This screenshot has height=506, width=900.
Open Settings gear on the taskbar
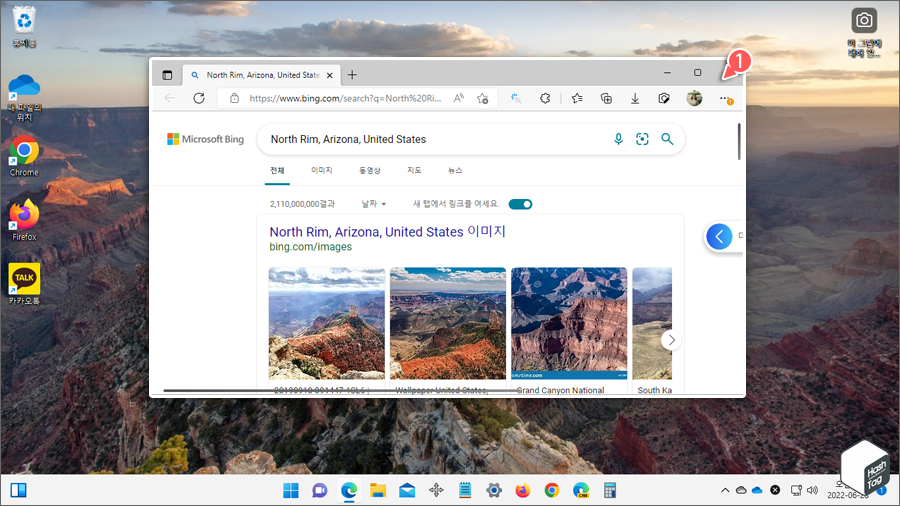point(494,490)
